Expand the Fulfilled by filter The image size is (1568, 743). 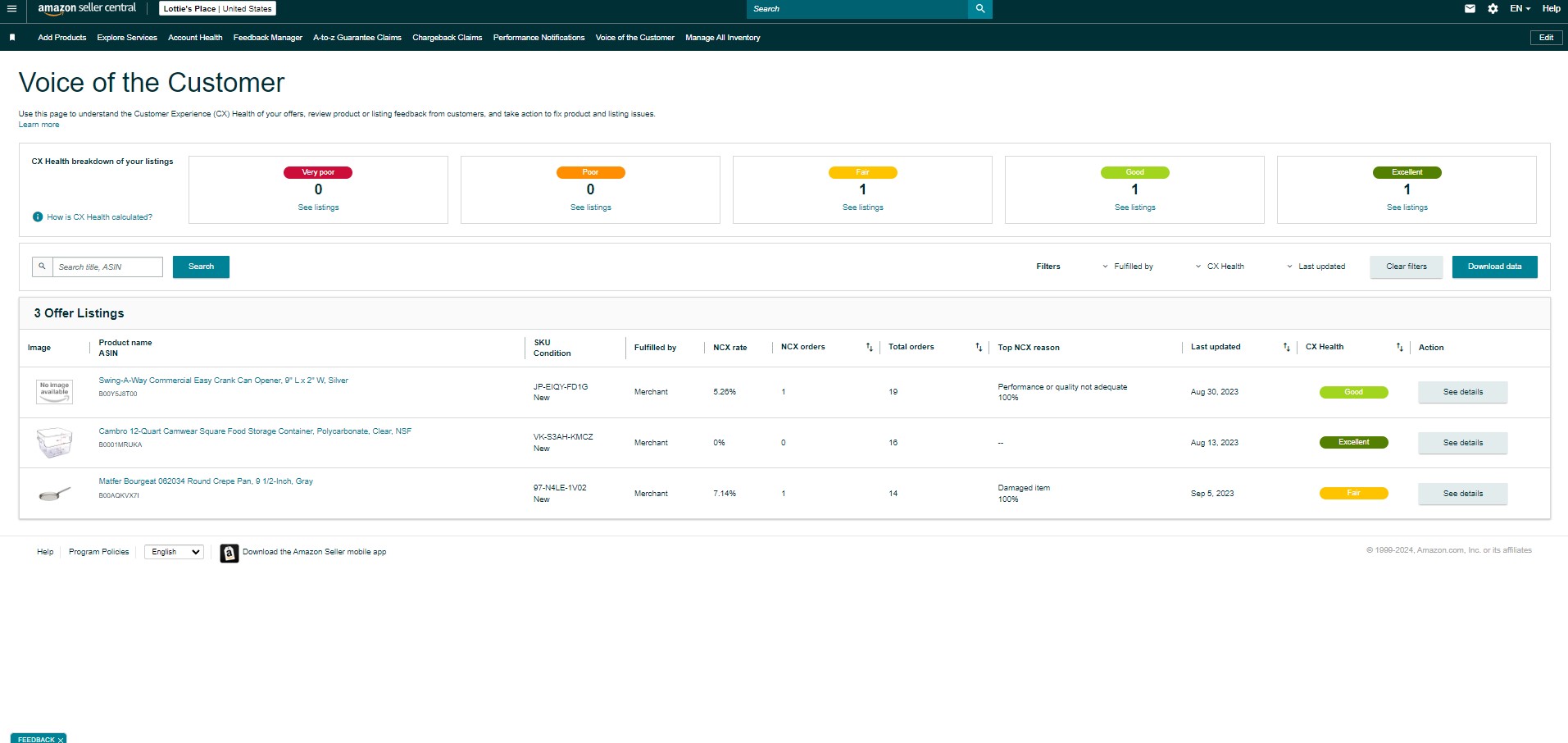pos(1128,267)
